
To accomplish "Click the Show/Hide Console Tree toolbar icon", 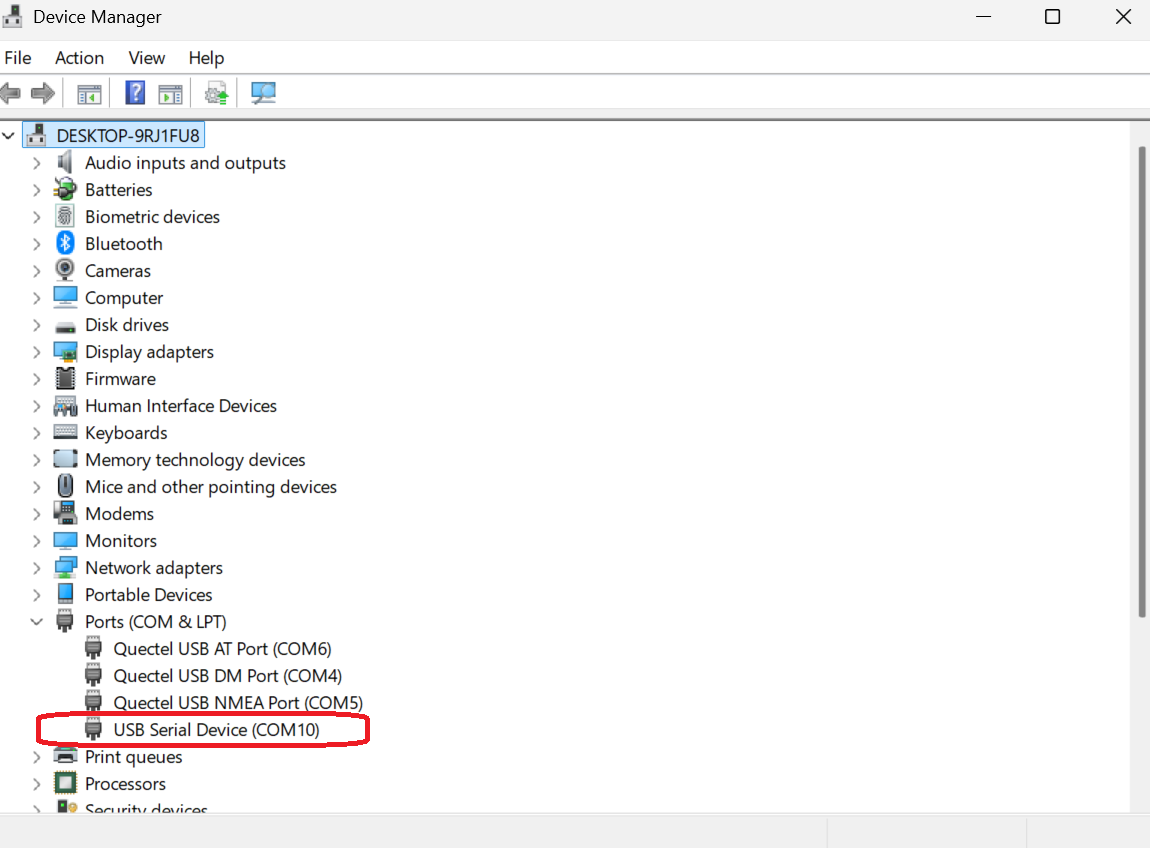I will coord(90,94).
